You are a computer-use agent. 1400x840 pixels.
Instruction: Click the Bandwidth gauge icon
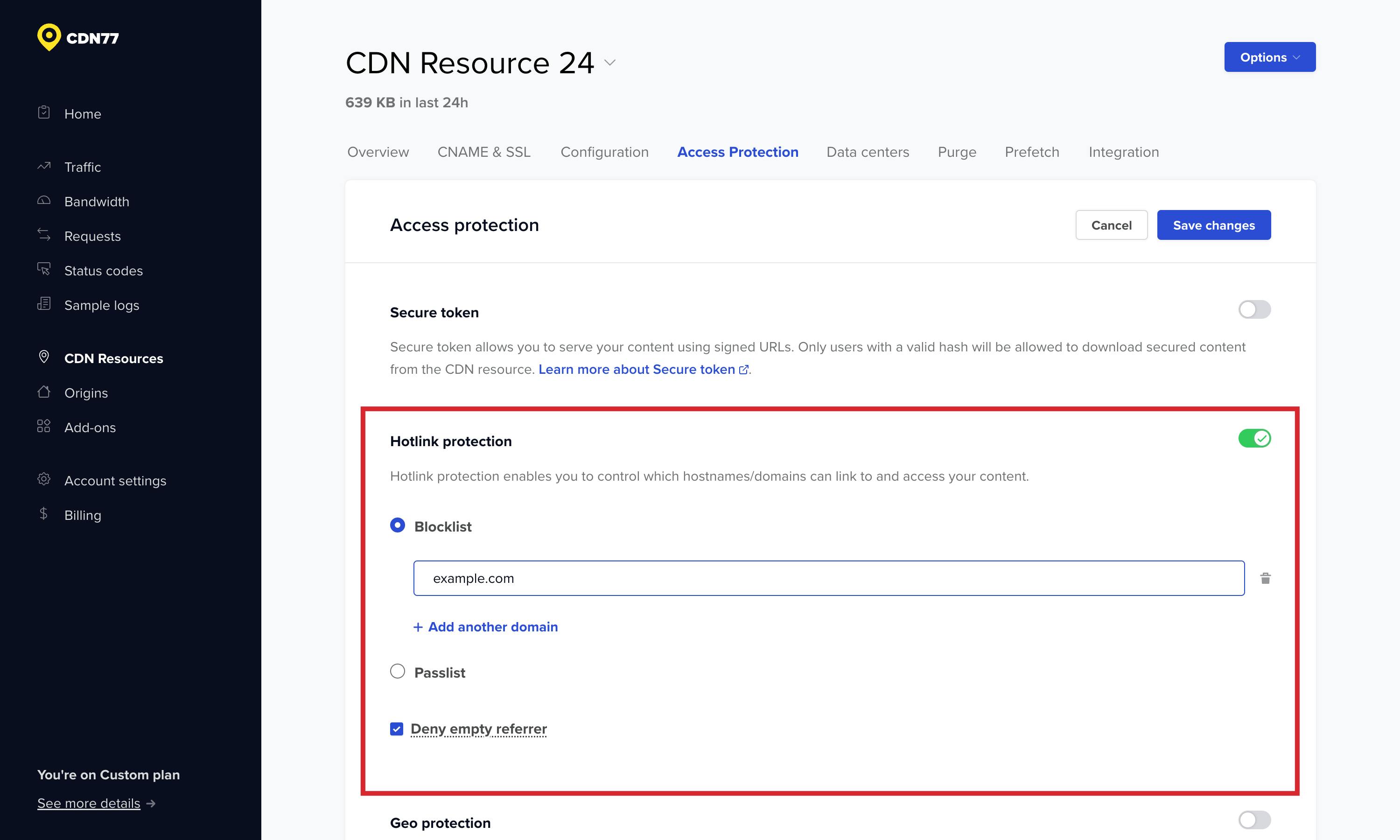[44, 200]
